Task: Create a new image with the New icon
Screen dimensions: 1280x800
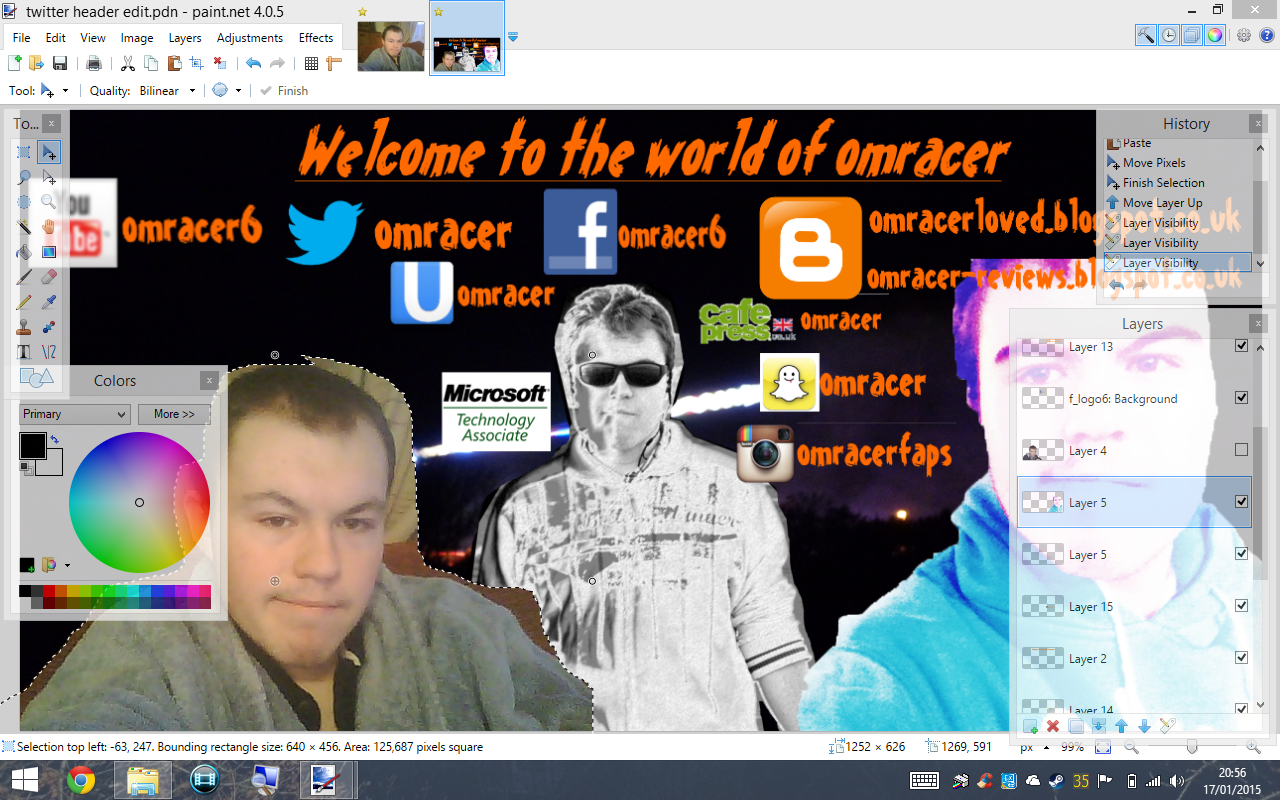Action: tap(15, 64)
